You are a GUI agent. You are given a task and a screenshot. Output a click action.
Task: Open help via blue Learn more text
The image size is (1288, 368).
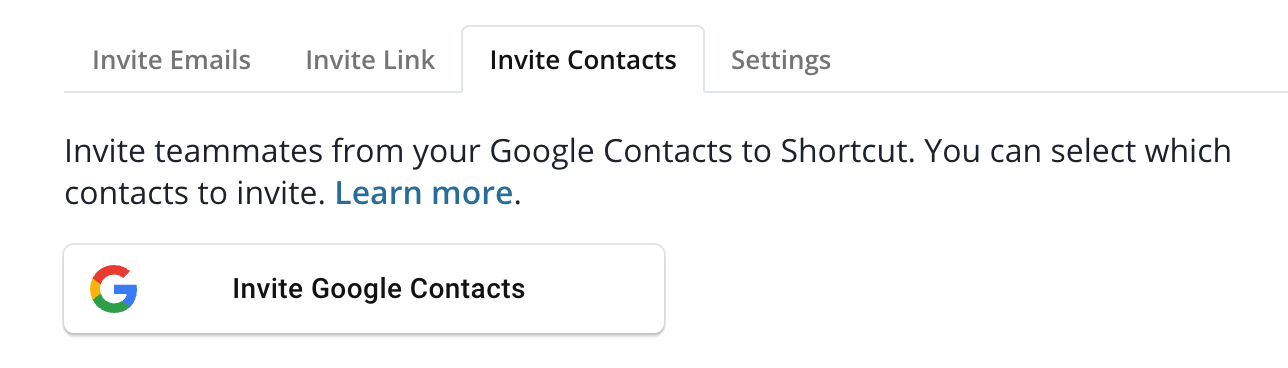click(x=424, y=193)
